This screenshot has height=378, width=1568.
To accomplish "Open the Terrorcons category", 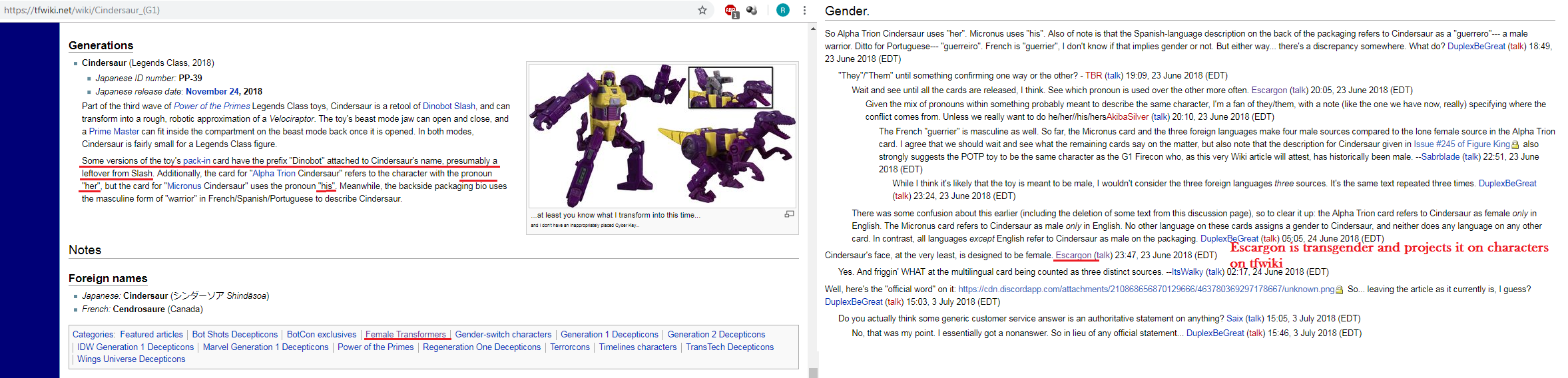I will [x=570, y=347].
